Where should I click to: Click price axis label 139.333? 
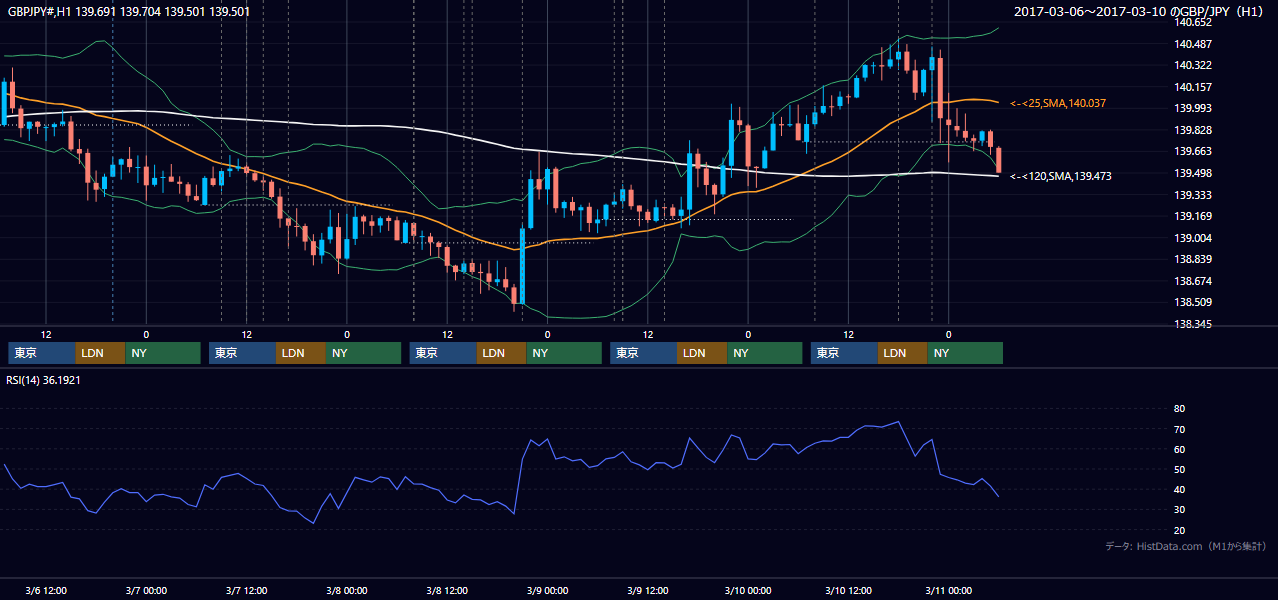click(x=1193, y=195)
